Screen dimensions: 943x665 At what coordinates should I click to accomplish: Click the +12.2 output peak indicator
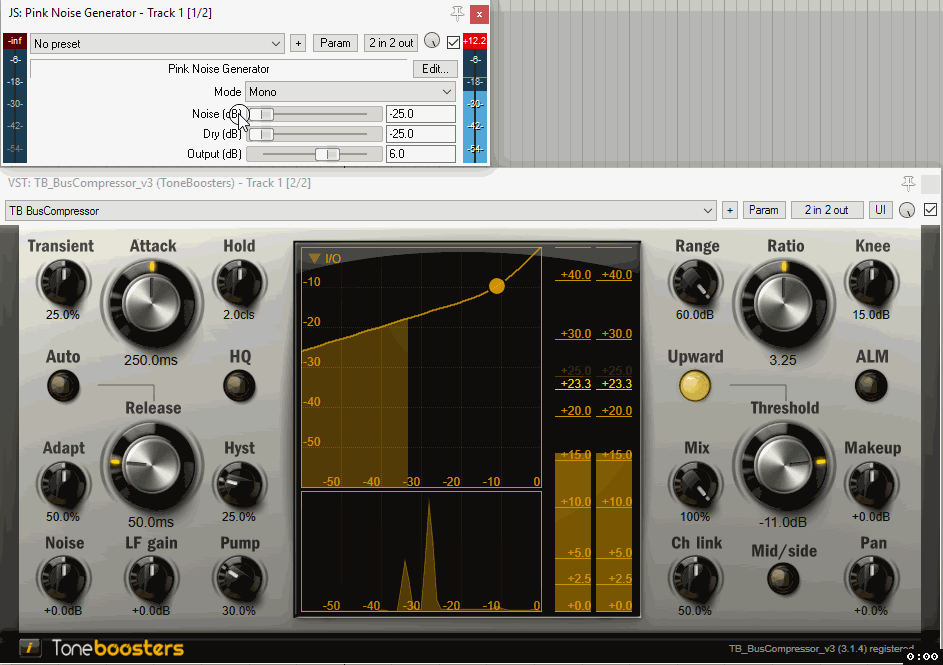475,41
